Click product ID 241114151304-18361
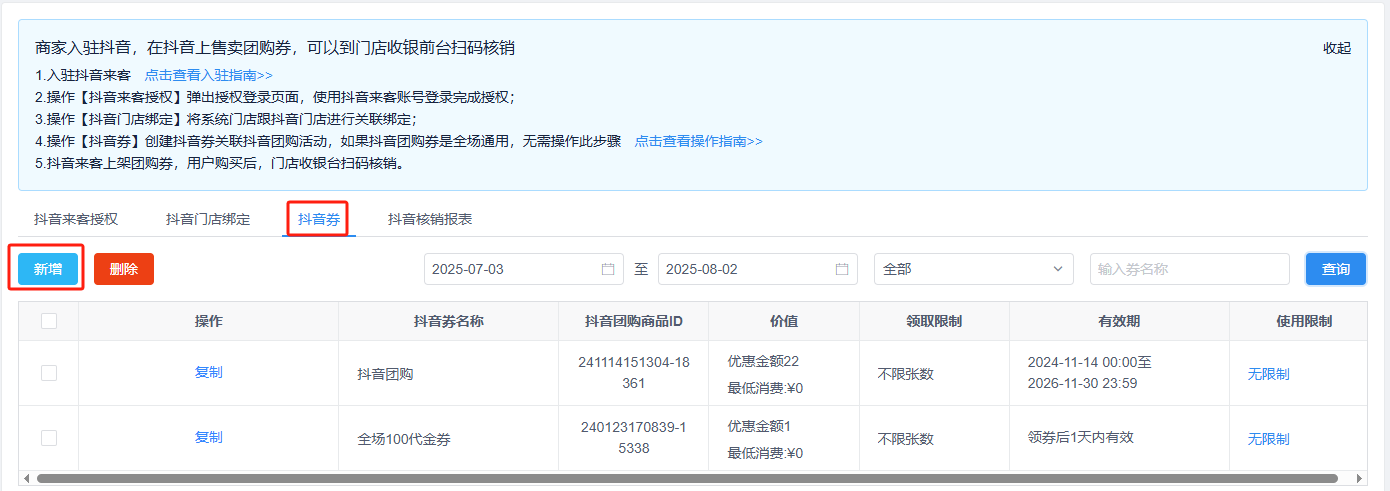The image size is (1390, 491). 634,372
